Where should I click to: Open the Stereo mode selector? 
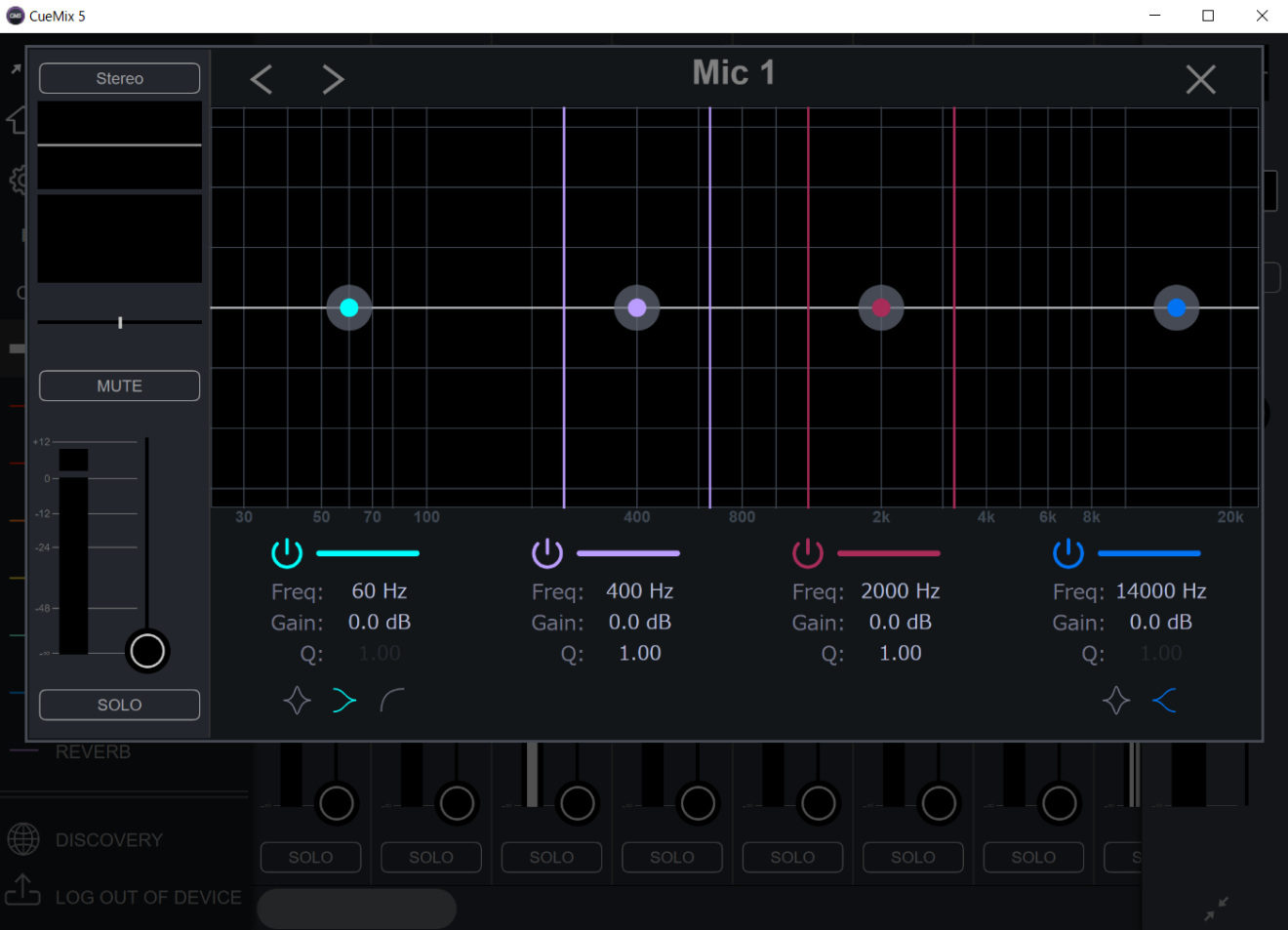click(119, 78)
